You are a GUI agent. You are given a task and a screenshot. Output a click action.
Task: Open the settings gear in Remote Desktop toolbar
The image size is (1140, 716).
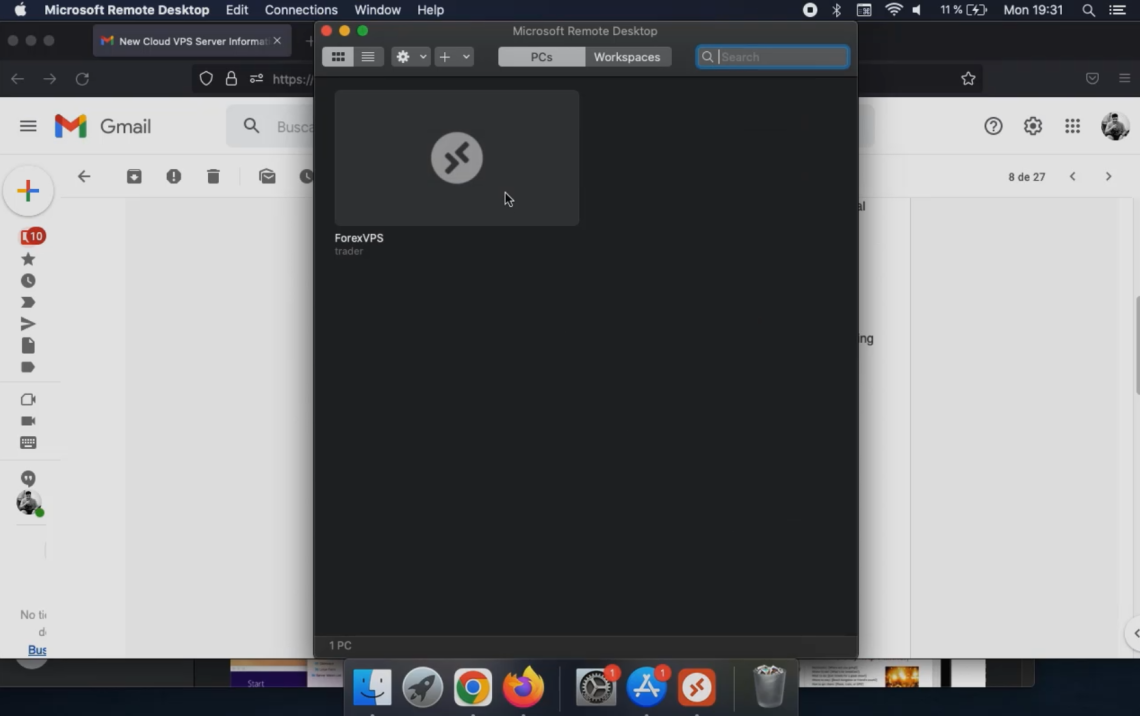pos(403,56)
